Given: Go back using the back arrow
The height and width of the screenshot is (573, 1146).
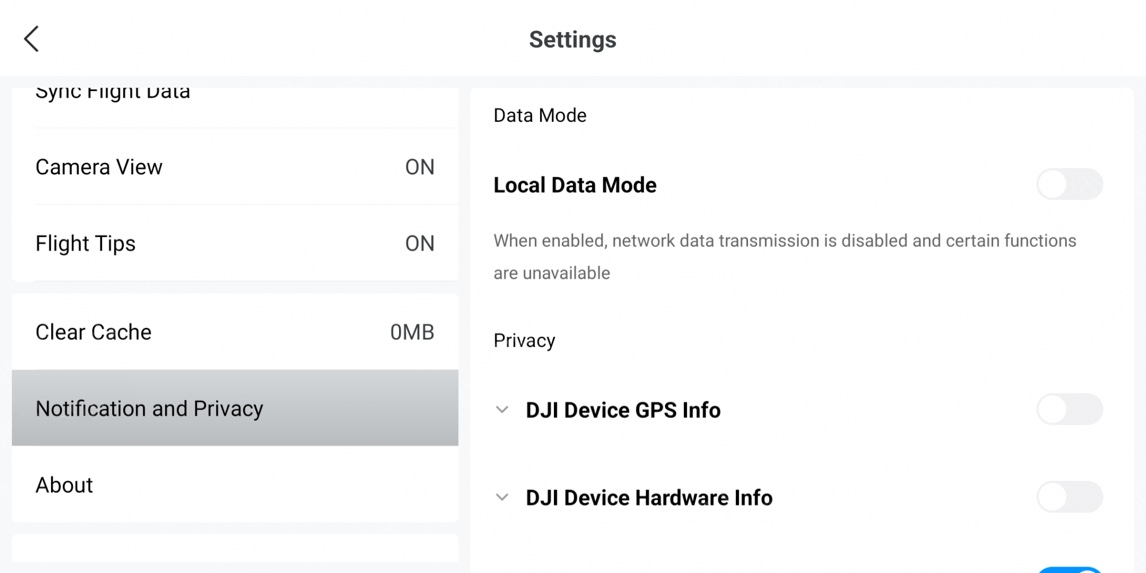Looking at the screenshot, I should pyautogui.click(x=32, y=39).
